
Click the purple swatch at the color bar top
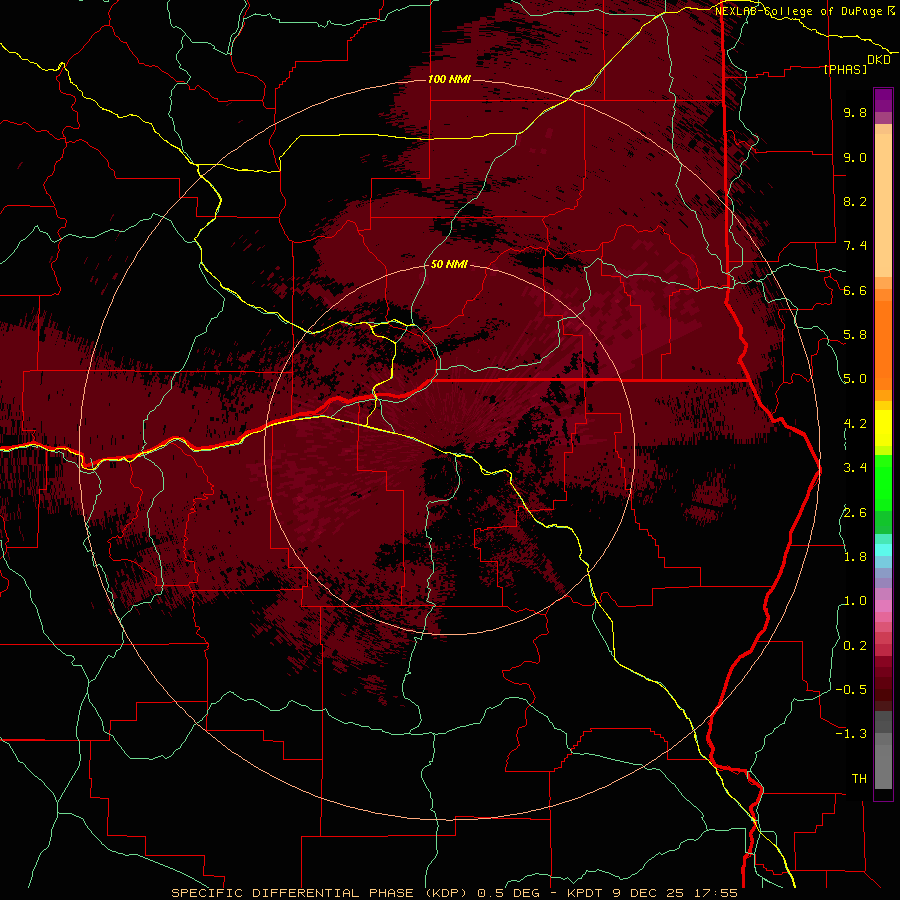pyautogui.click(x=883, y=100)
